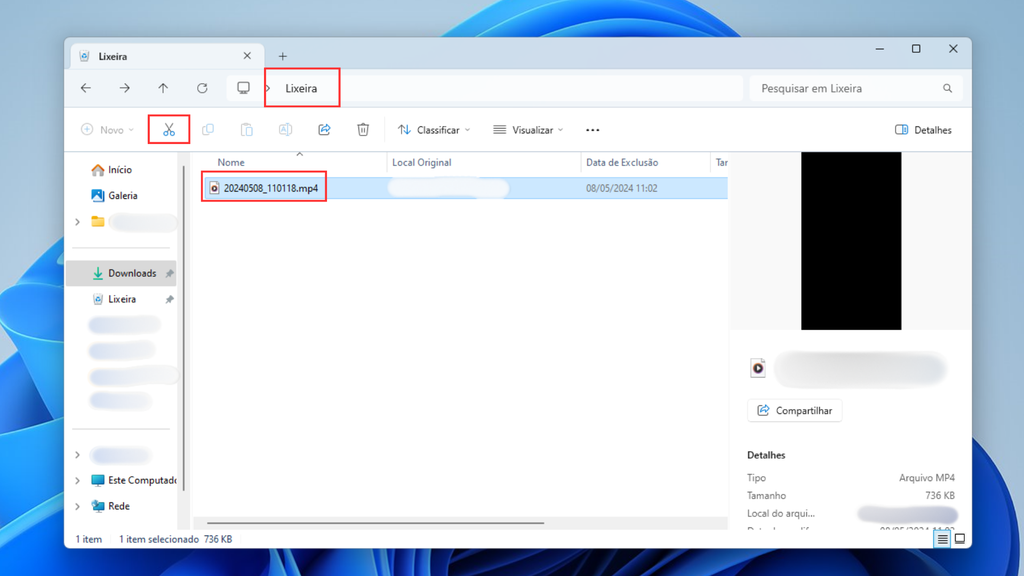
Task: Click the Cut scissors icon
Action: (169, 129)
